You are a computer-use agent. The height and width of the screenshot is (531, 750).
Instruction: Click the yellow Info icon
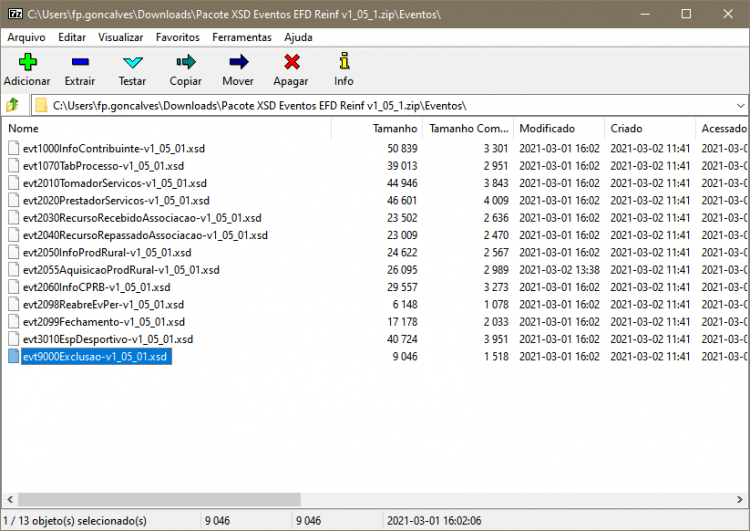344,61
